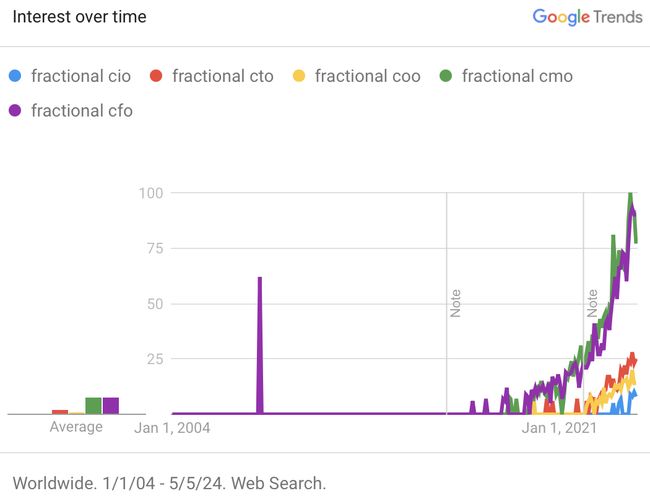Screen dimensions: 650x498
Task: Select the "fractional cmo" legend label
Action: pyautogui.click(x=517, y=76)
